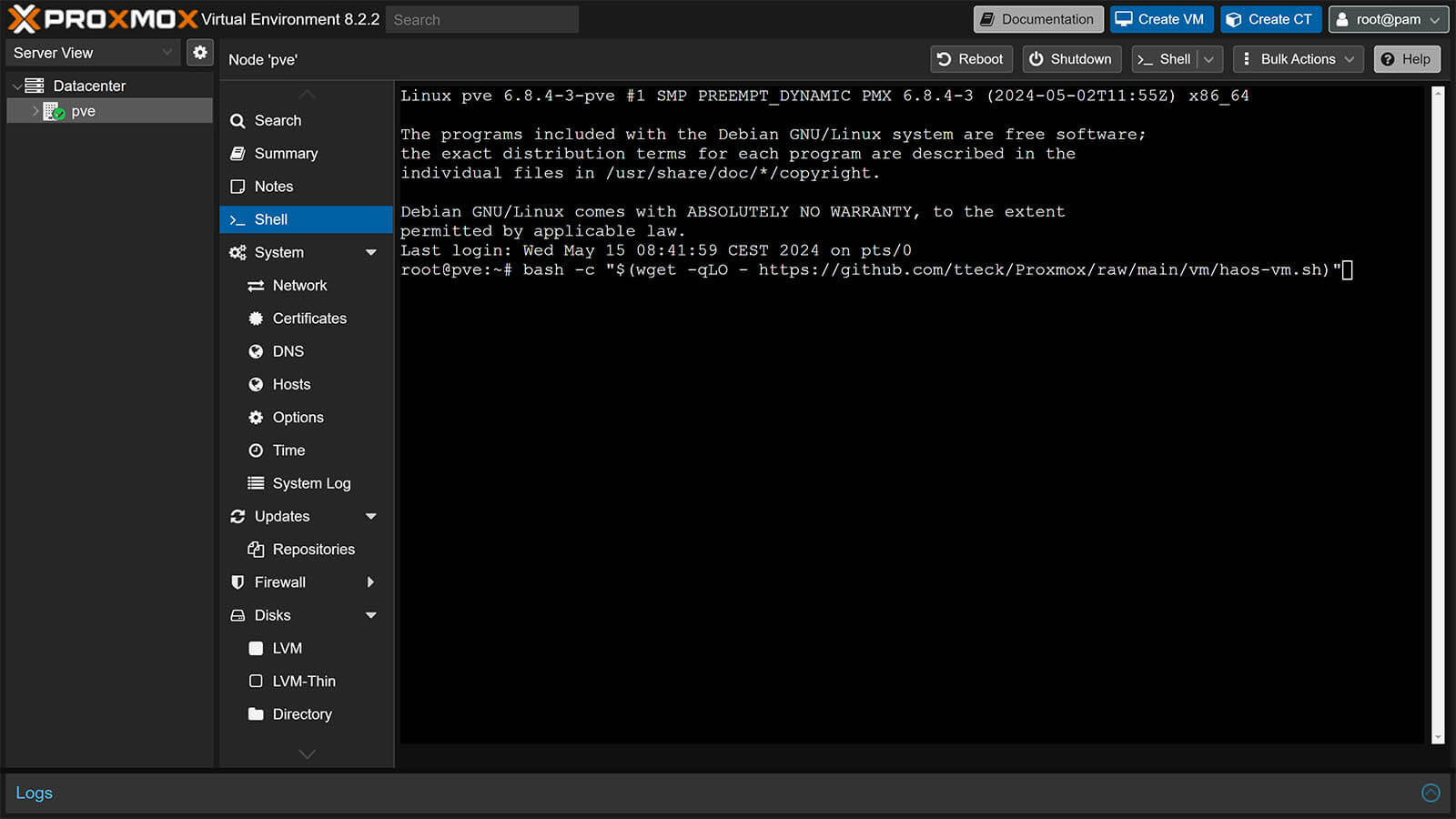Select the pve node in Datacenter tree
This screenshot has width=1456, height=819.
point(83,110)
